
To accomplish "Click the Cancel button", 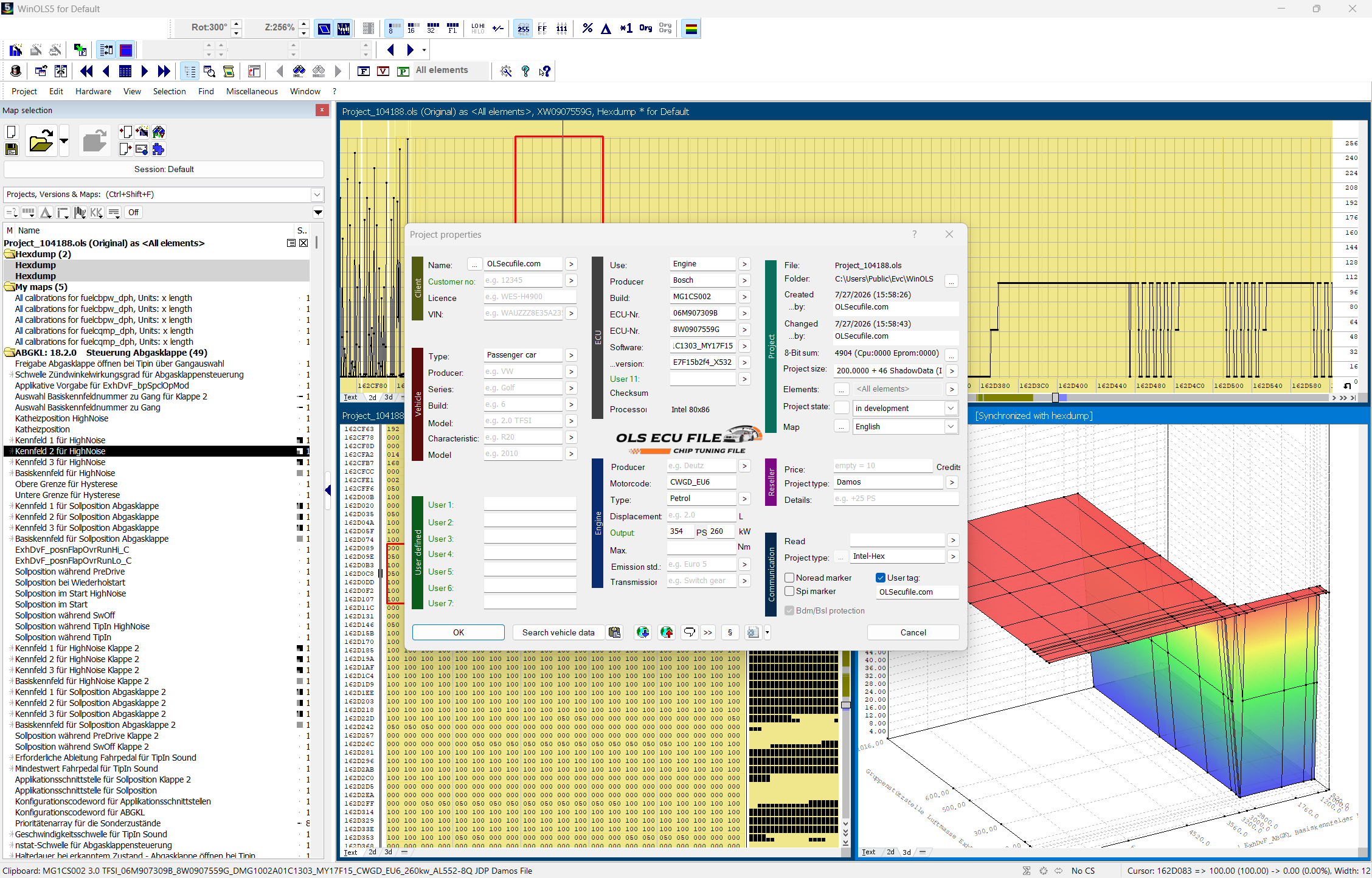I will pyautogui.click(x=913, y=632).
